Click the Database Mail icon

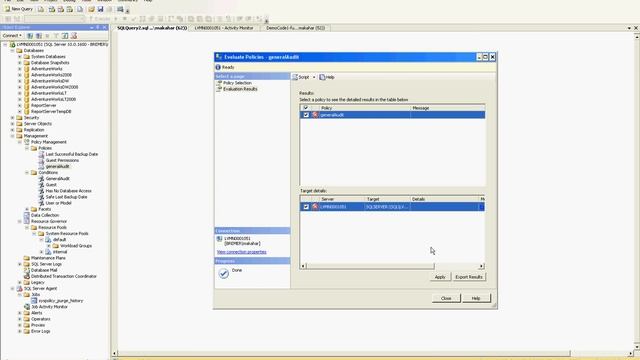tap(27, 270)
